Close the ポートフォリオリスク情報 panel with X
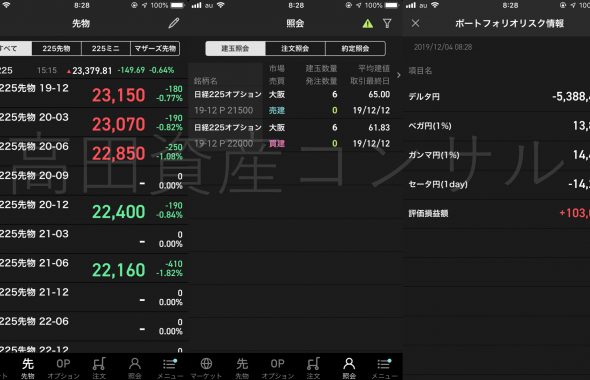The height and width of the screenshot is (380, 590). 415,23
